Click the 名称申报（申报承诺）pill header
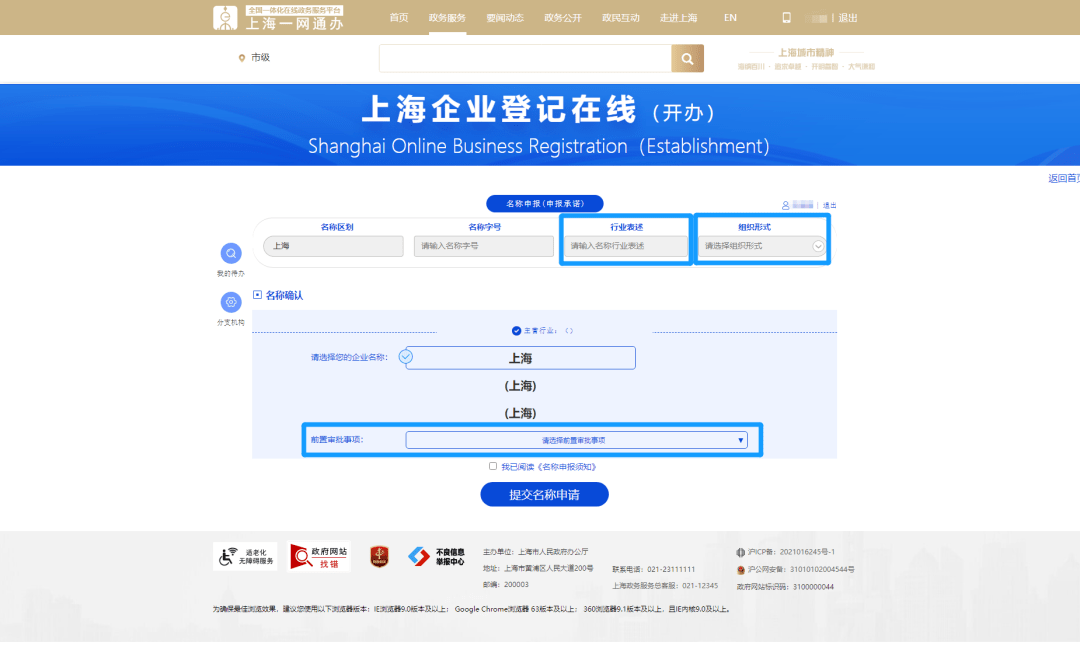 [x=544, y=203]
